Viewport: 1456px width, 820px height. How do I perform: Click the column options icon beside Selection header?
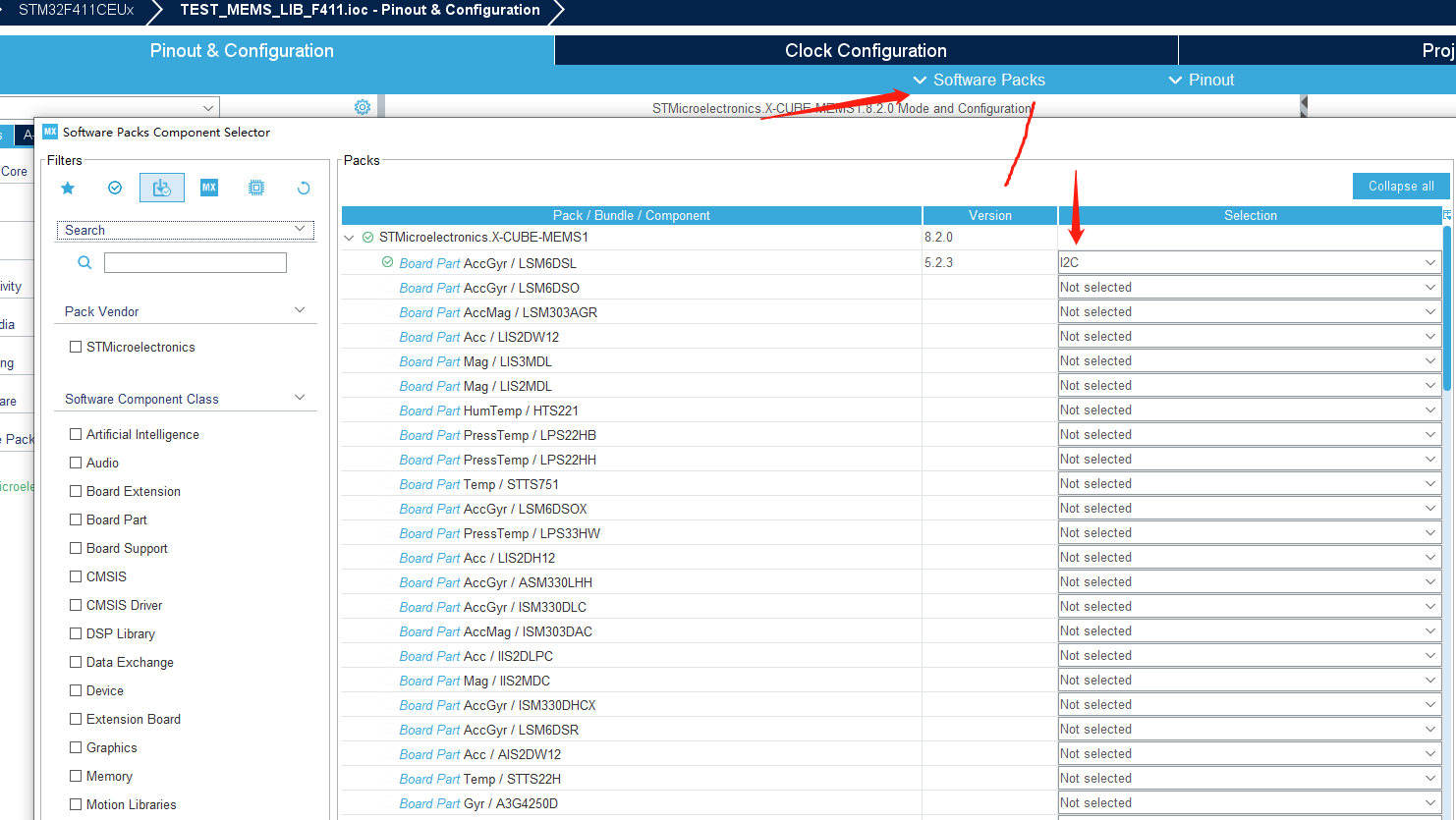(x=1447, y=214)
